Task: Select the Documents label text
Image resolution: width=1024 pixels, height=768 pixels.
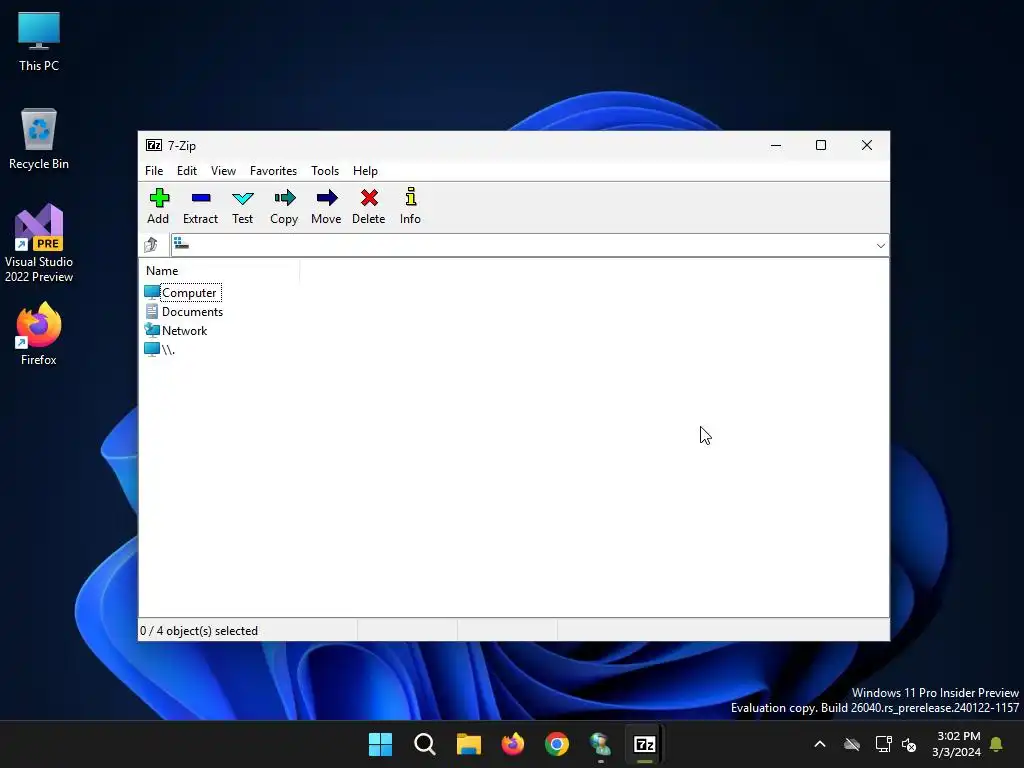Action: (x=193, y=312)
